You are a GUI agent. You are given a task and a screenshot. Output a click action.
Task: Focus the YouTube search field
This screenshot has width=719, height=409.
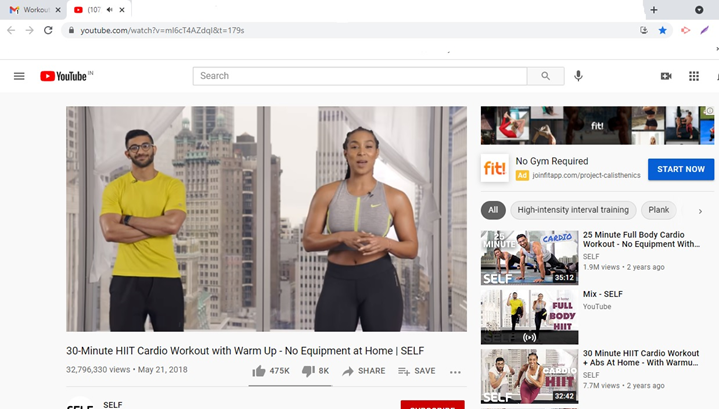click(x=360, y=76)
